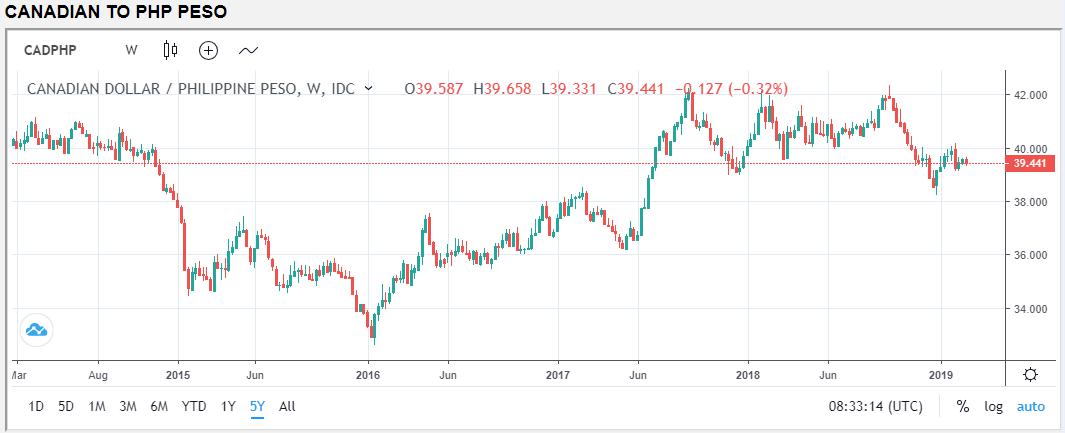The height and width of the screenshot is (433, 1065).
Task: Open the W weekly interval selector
Action: point(131,50)
